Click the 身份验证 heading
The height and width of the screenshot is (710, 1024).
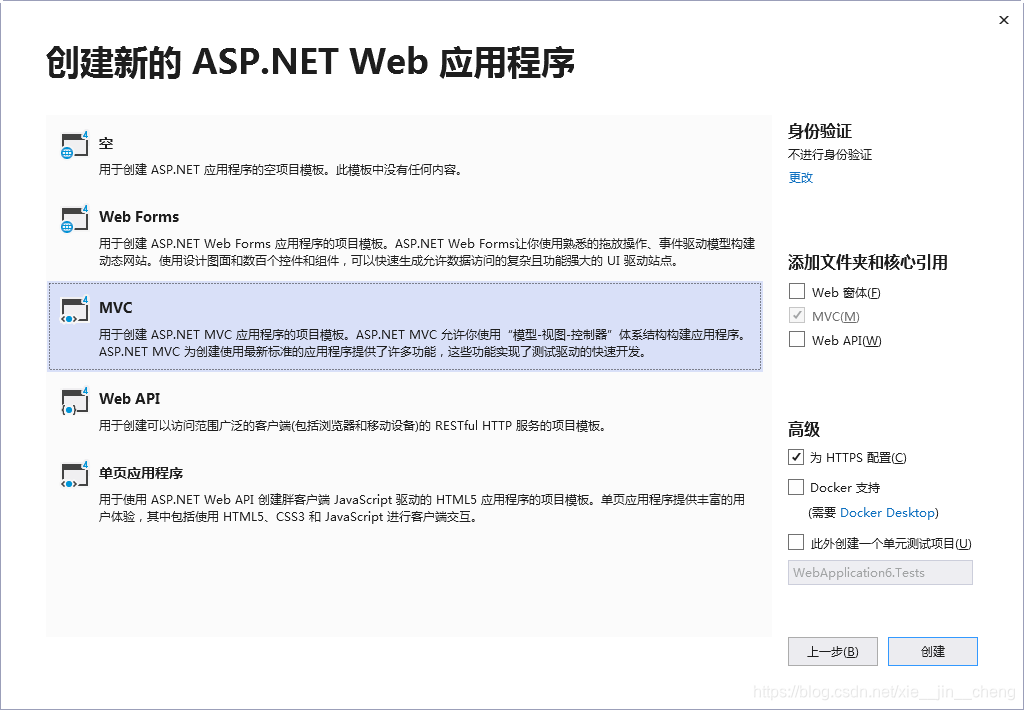(820, 131)
